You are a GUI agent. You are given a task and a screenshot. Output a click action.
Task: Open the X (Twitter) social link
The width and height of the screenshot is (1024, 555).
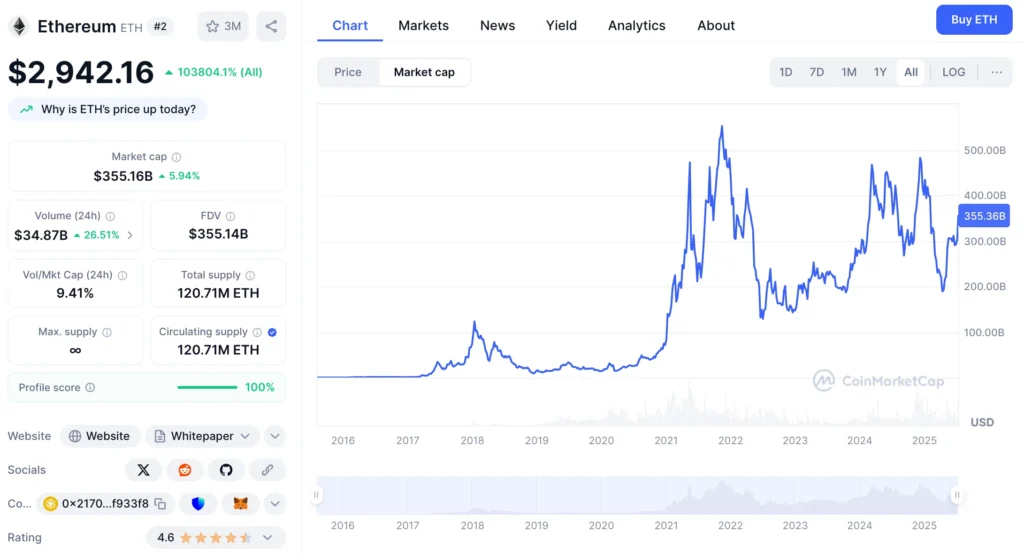[x=143, y=470]
